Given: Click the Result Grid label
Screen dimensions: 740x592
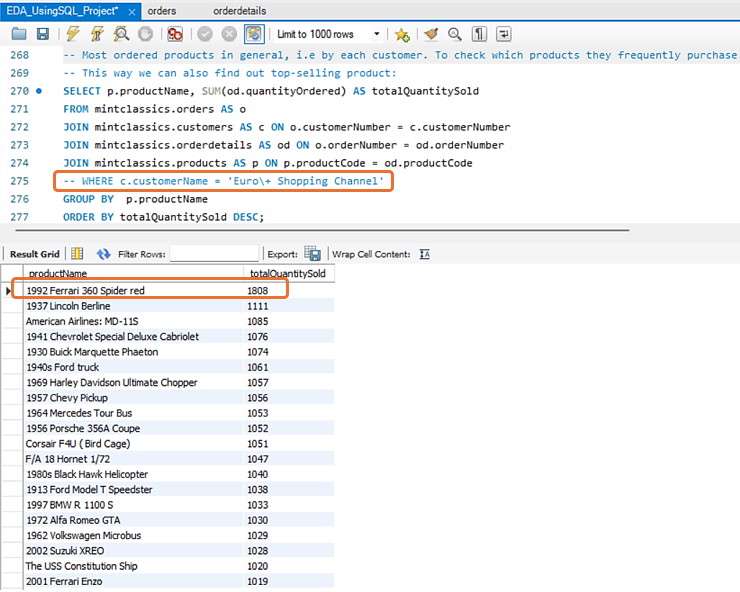Looking at the screenshot, I should tap(34, 254).
